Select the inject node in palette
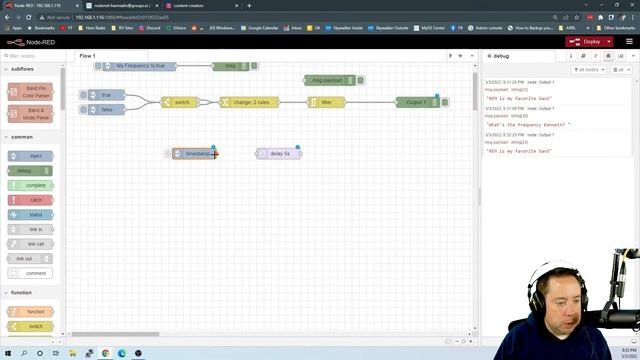The height and width of the screenshot is (360, 640). pyautogui.click(x=31, y=156)
